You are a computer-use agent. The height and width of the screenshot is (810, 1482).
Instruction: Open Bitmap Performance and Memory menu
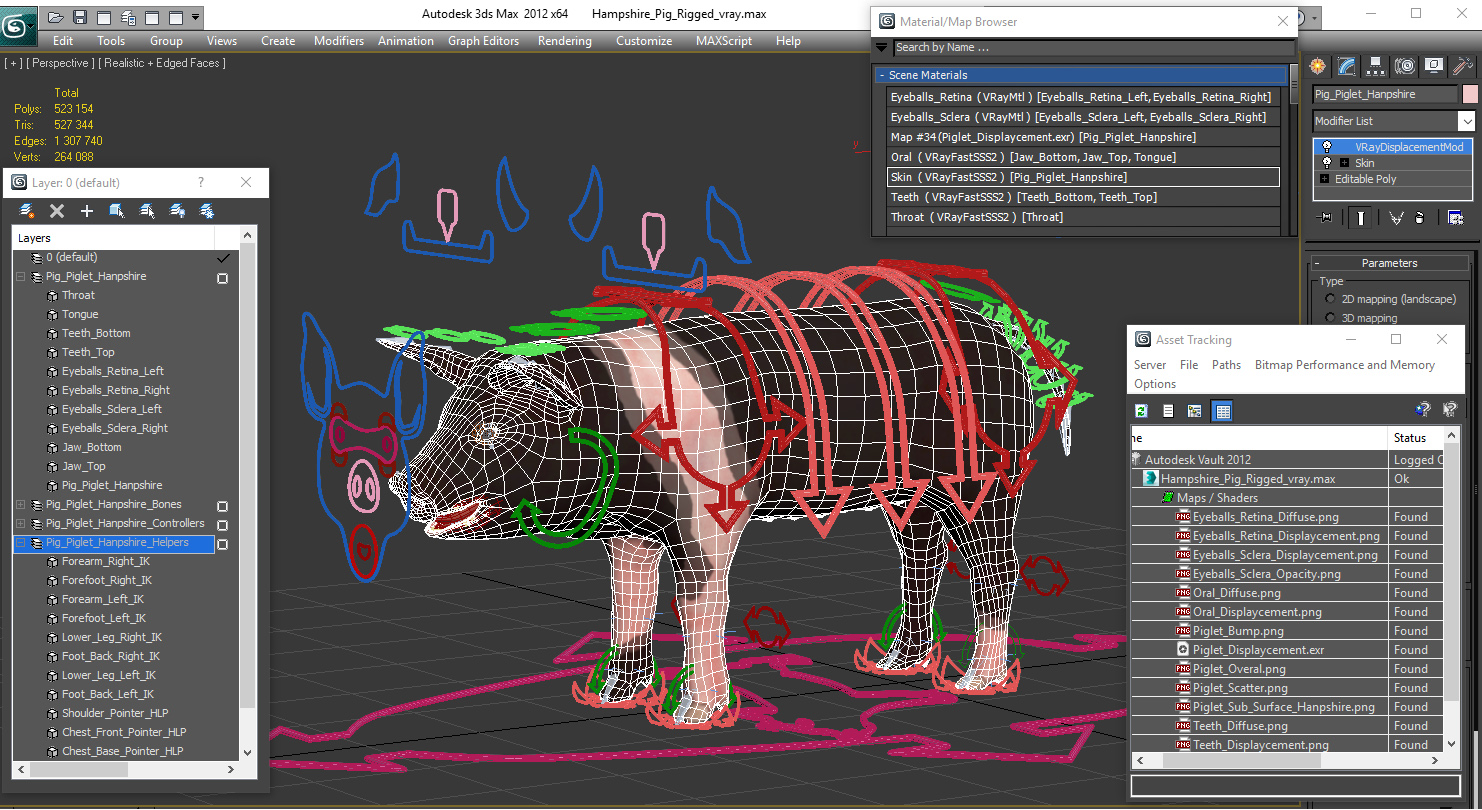click(1344, 365)
